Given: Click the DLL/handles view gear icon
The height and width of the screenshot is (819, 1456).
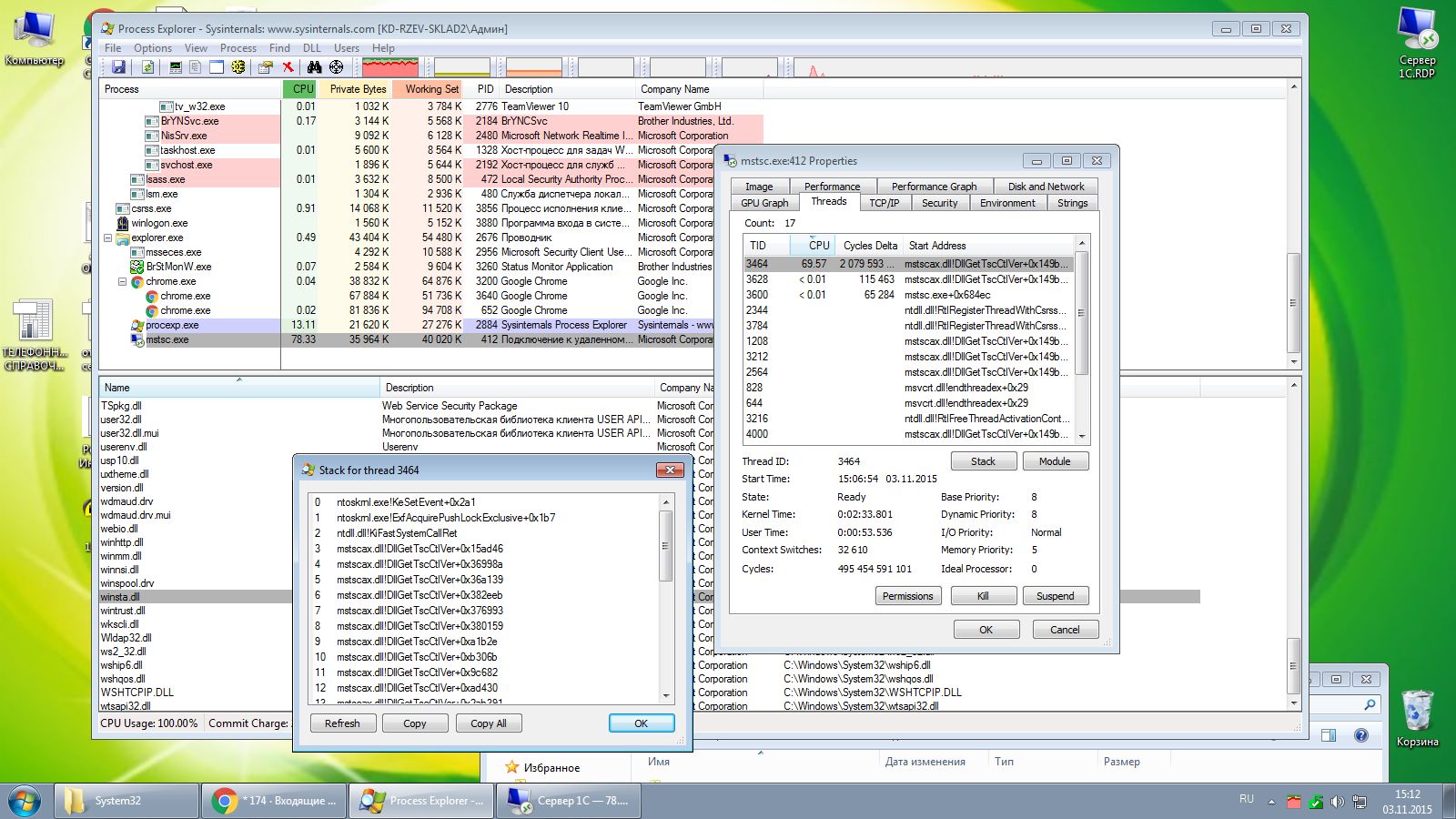Looking at the screenshot, I should click(238, 67).
